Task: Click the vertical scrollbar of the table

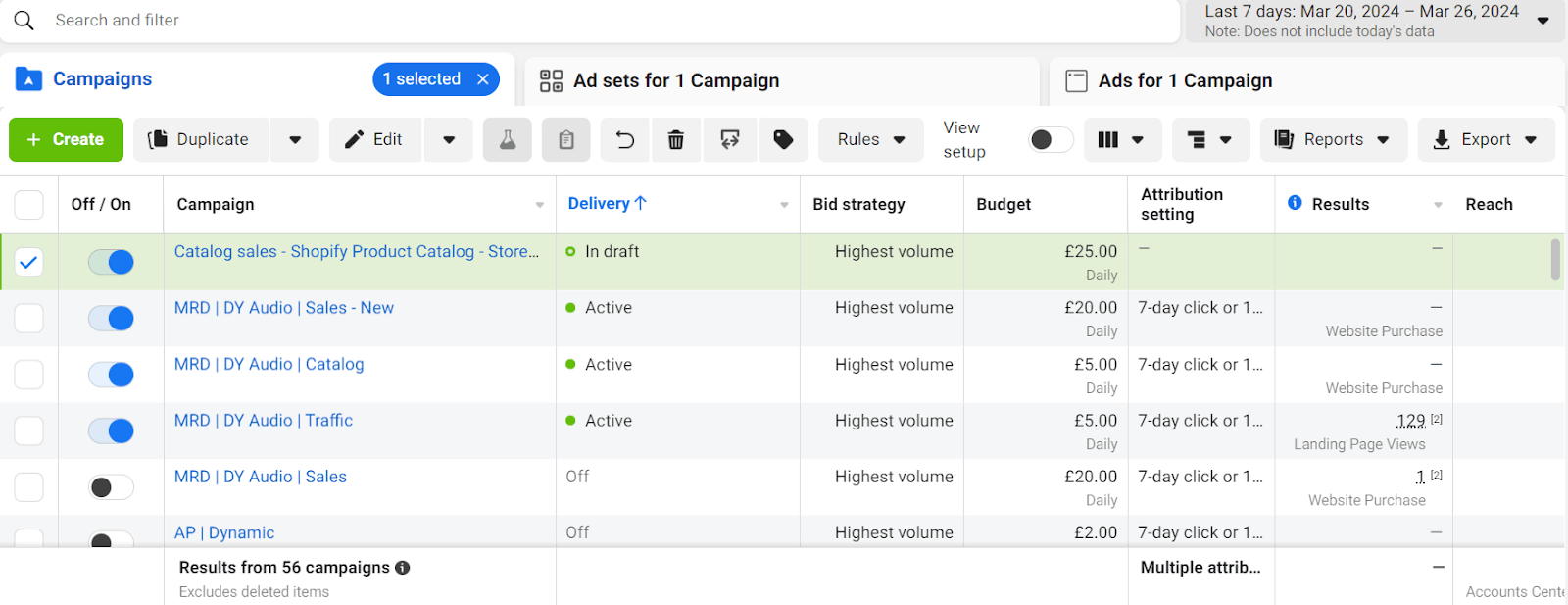Action: [x=1555, y=260]
